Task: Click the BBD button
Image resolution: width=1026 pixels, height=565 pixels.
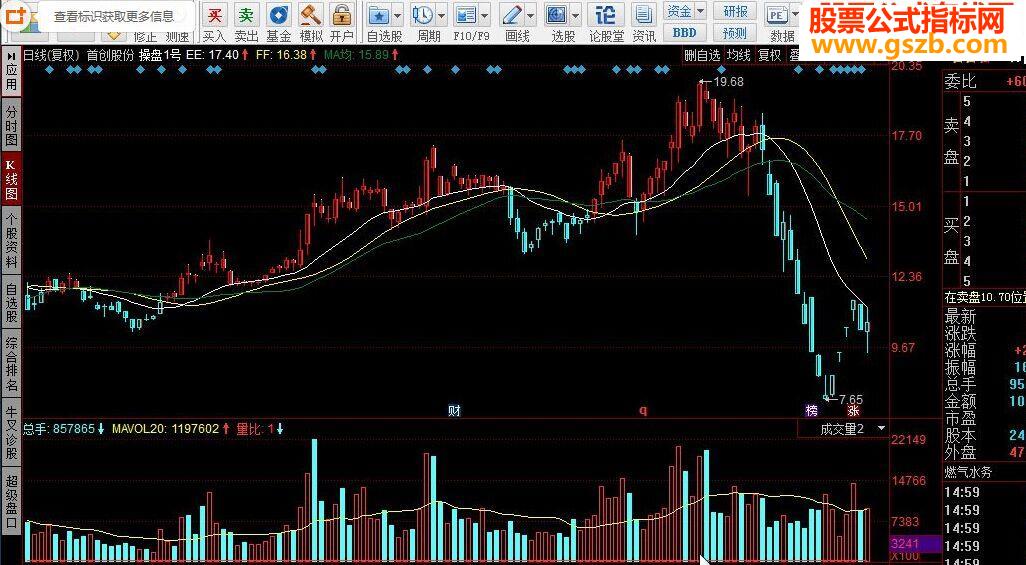Action: click(684, 32)
